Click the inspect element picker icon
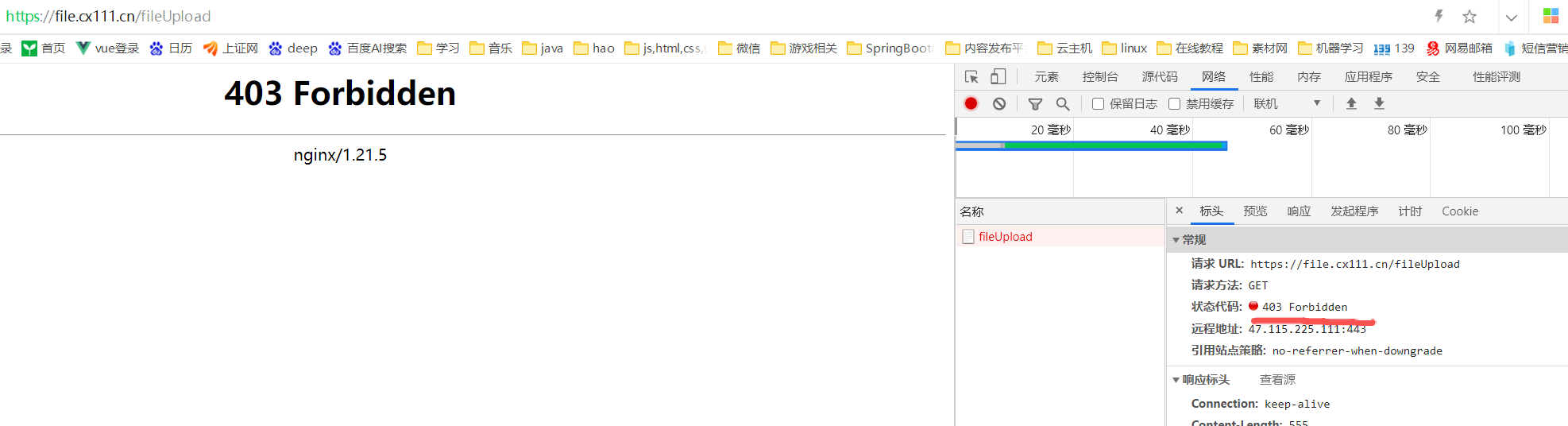The height and width of the screenshot is (426, 1568). [971, 77]
